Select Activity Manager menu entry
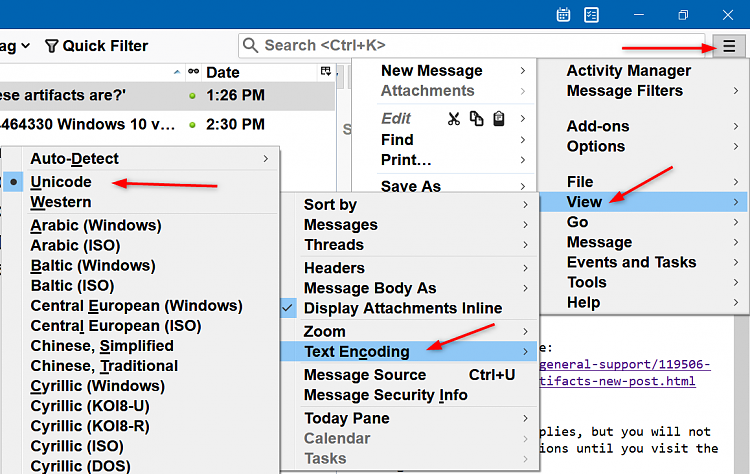The width and height of the screenshot is (750, 474). pos(628,71)
